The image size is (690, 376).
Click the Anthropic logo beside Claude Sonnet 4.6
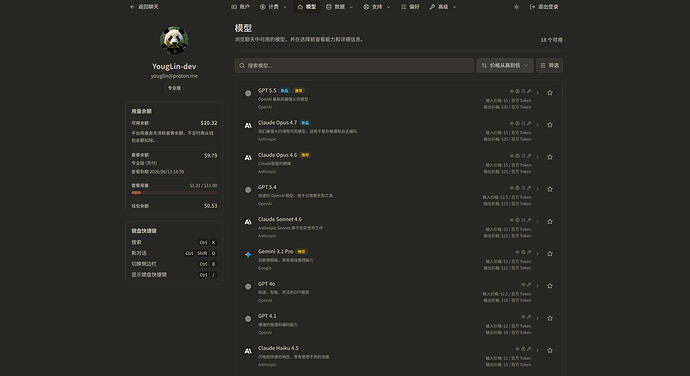click(x=248, y=222)
